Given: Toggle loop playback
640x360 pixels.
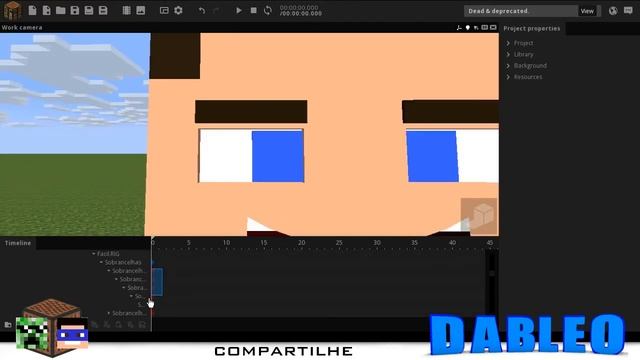Looking at the screenshot, I should (x=267, y=10).
